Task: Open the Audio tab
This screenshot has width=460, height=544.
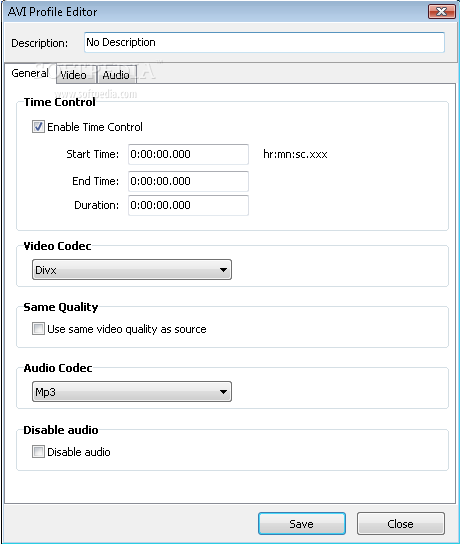Action: (x=117, y=75)
